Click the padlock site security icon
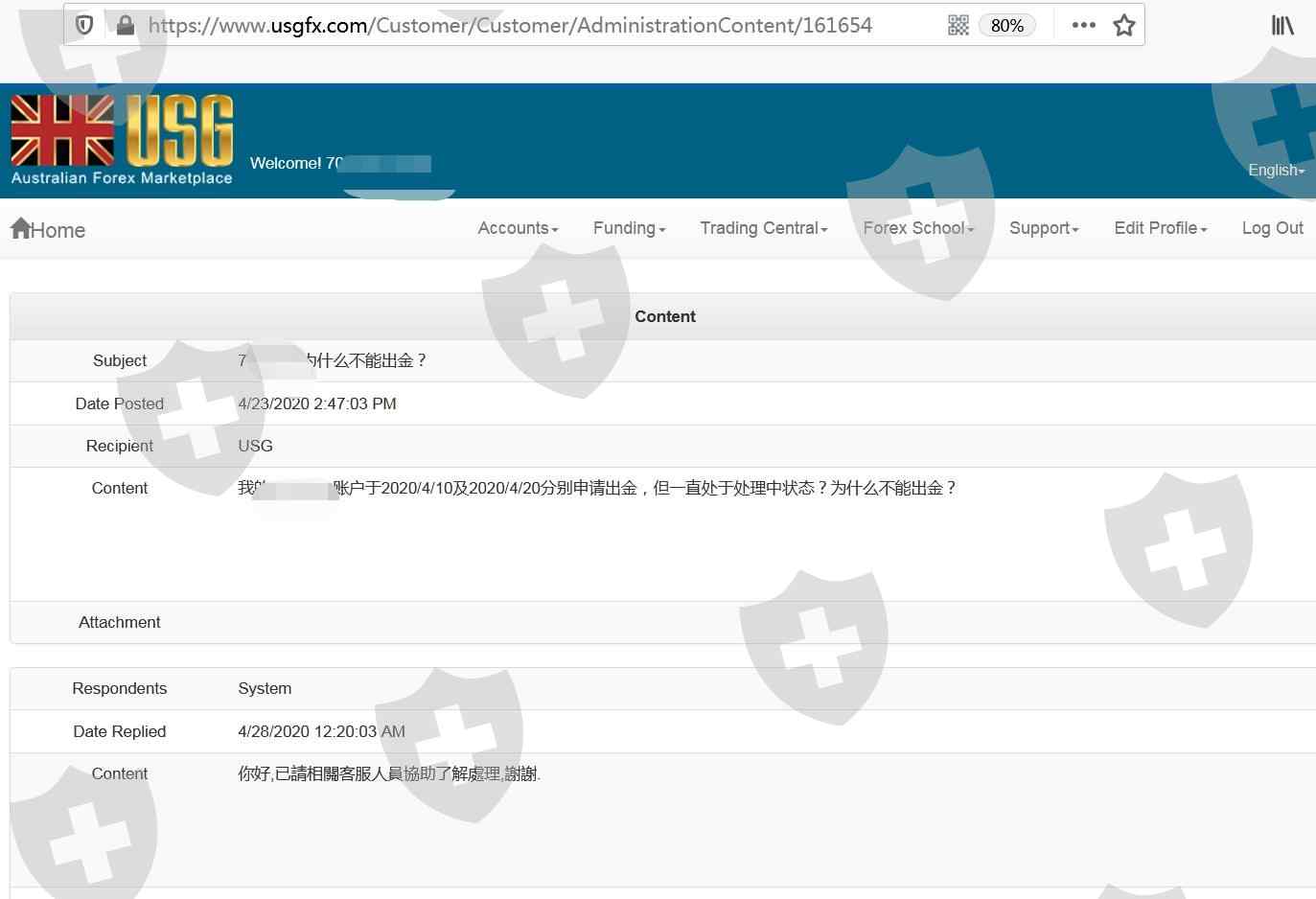 tap(125, 25)
